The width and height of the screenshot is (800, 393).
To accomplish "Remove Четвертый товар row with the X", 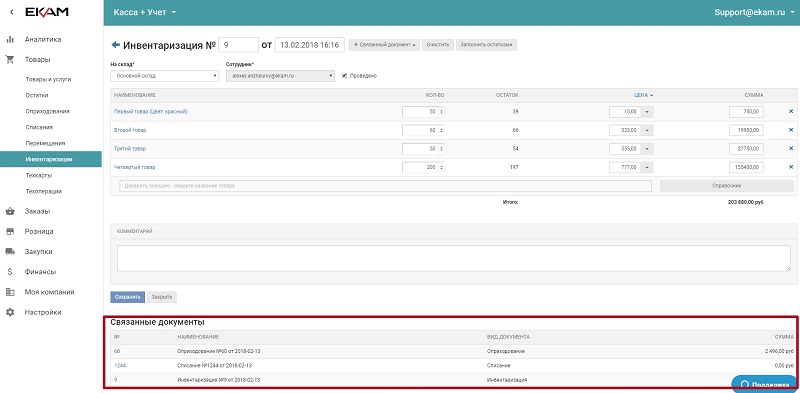I will click(791, 166).
